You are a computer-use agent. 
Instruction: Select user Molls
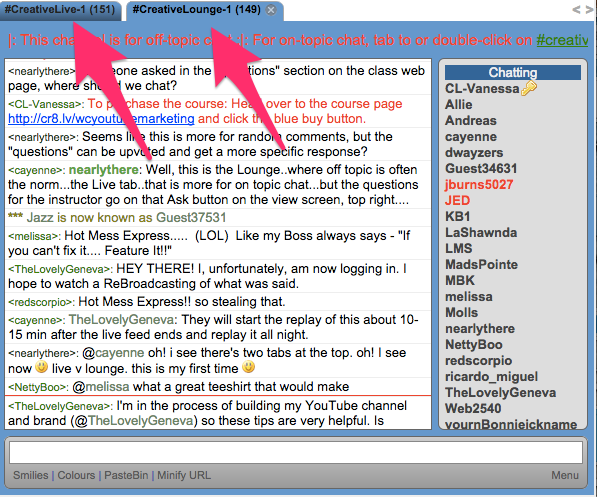[x=461, y=313]
